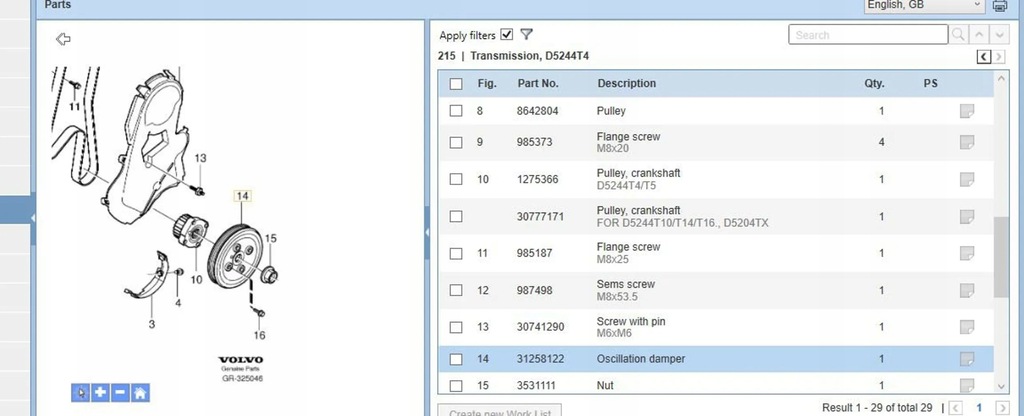Screen dimensions: 1024x416
Task: Jump to previous search result arrow
Action: pyautogui.click(x=980, y=35)
